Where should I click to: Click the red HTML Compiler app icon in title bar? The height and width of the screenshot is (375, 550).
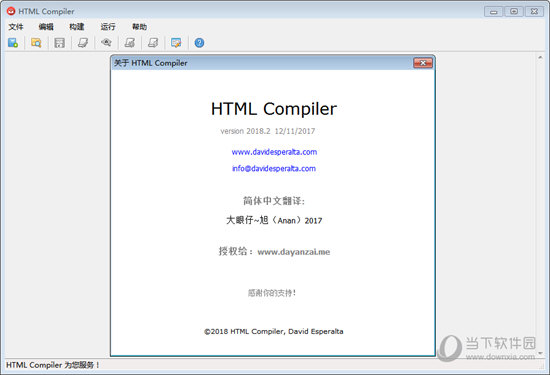click(x=11, y=11)
